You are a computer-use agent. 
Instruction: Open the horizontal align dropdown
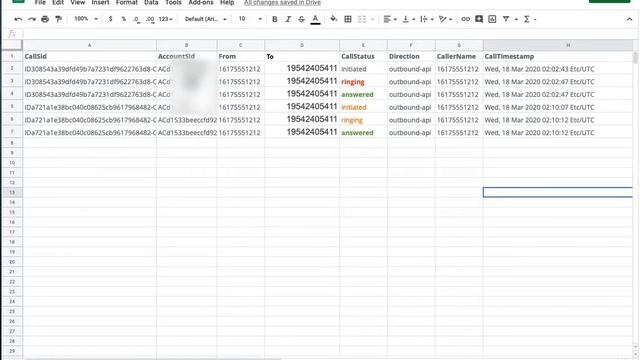(x=390, y=19)
